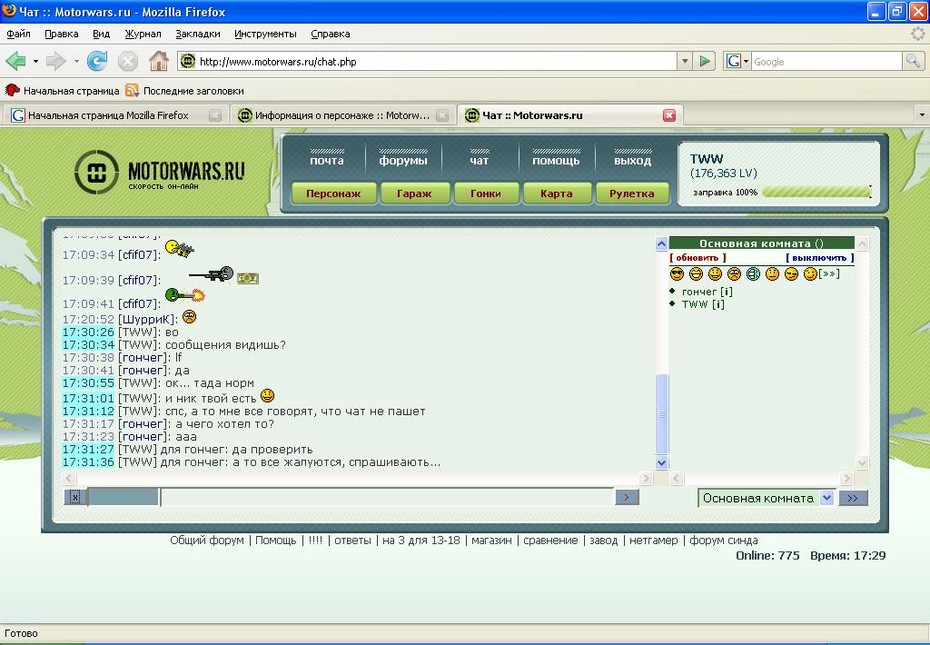Open the Инструменты menu

(265, 34)
